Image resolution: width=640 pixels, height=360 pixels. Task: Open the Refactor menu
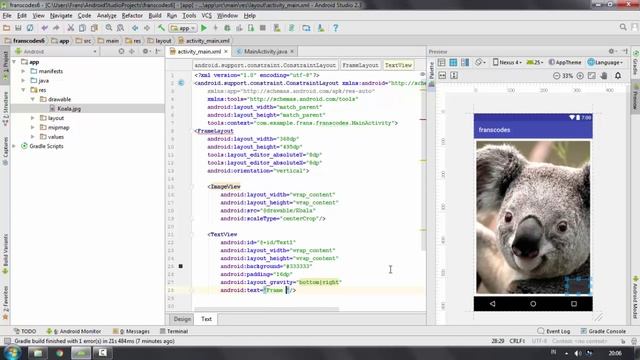coord(132,16)
